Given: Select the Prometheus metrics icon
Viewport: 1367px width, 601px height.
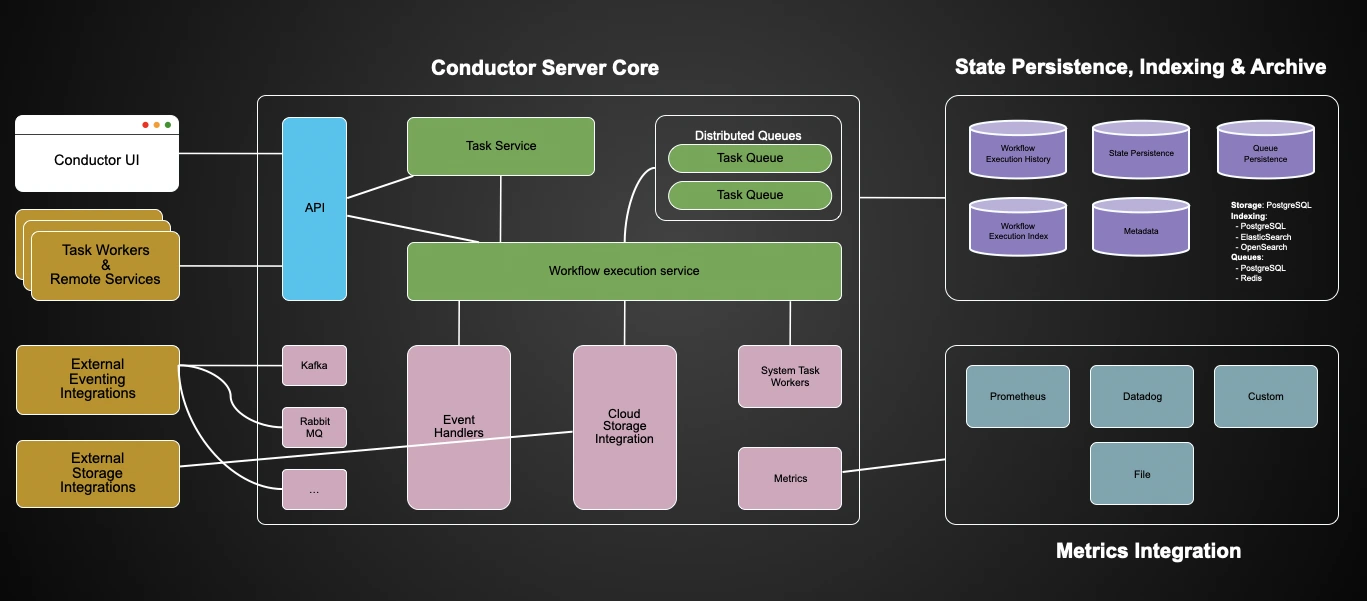Looking at the screenshot, I should pos(1017,396).
